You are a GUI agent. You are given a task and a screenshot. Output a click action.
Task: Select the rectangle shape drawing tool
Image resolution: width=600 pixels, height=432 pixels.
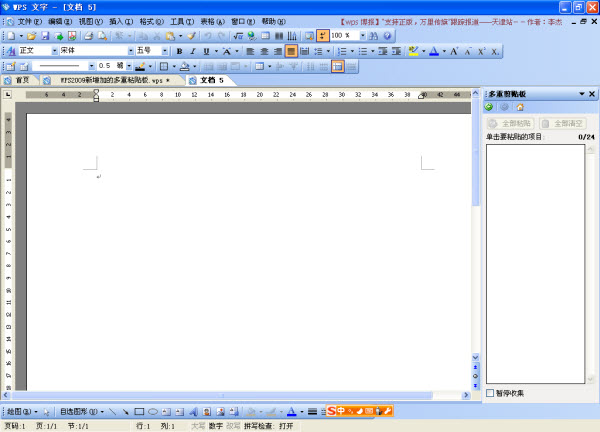[139, 411]
